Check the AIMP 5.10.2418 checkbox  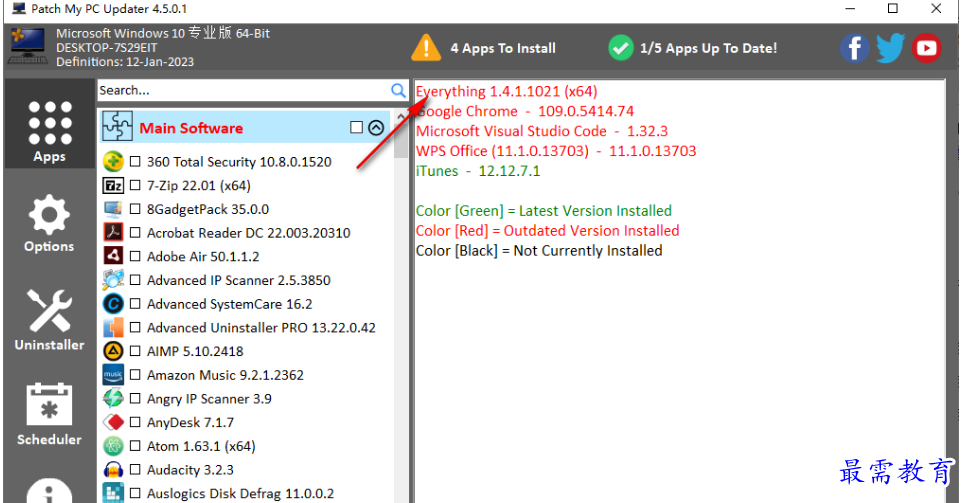[135, 351]
